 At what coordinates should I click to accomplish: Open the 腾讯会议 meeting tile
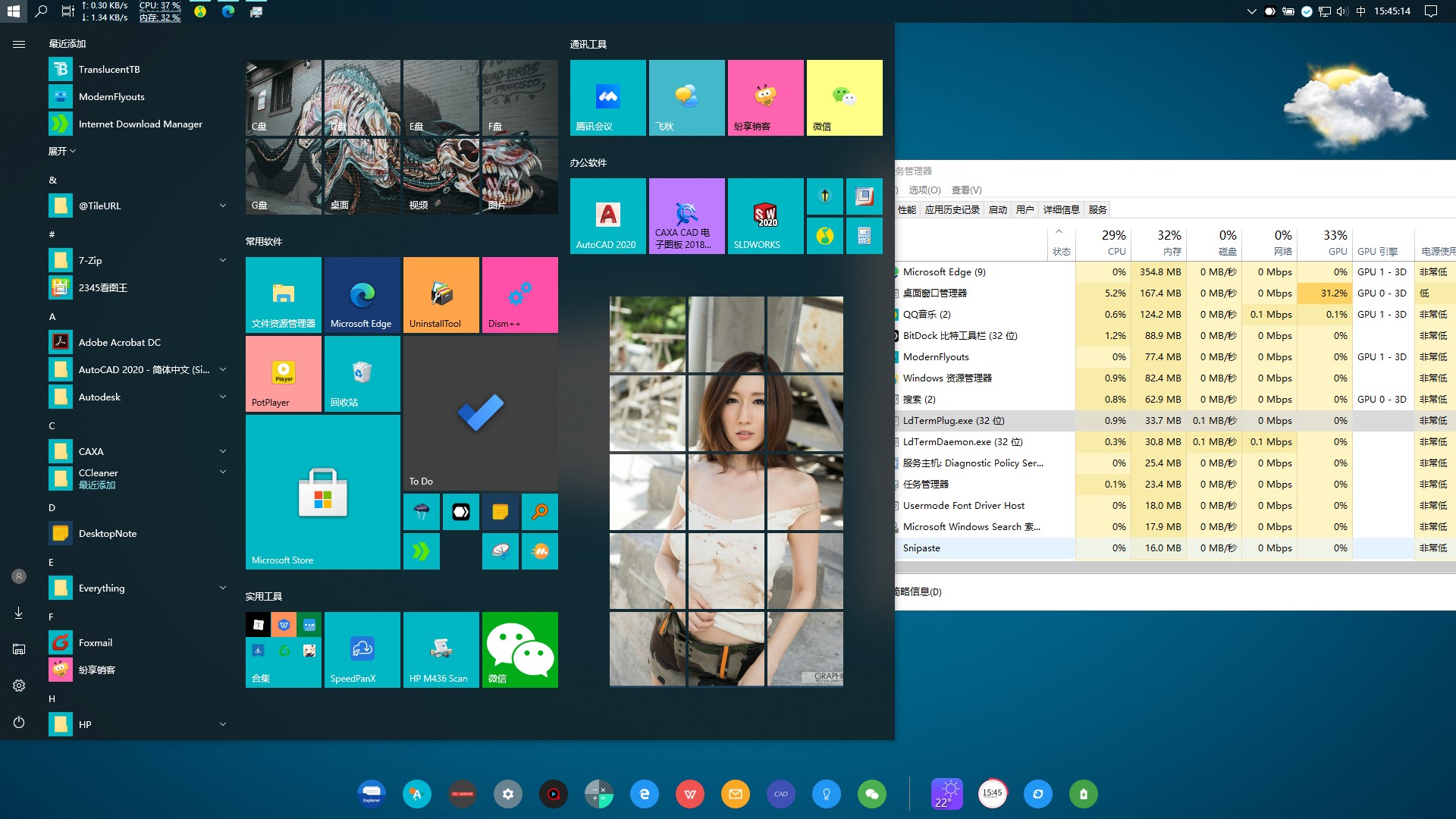[x=607, y=97]
